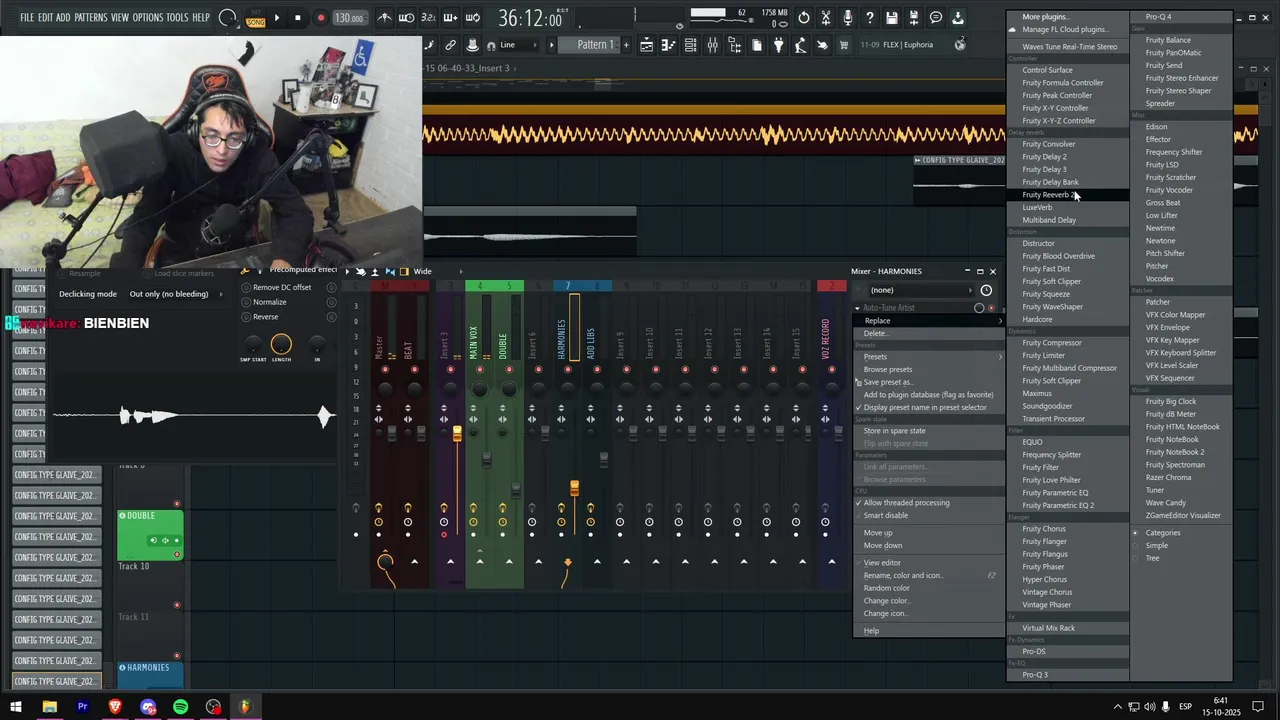Screen dimensions: 1280x720
Task: Toggle the metronome icon
Action: point(384,18)
